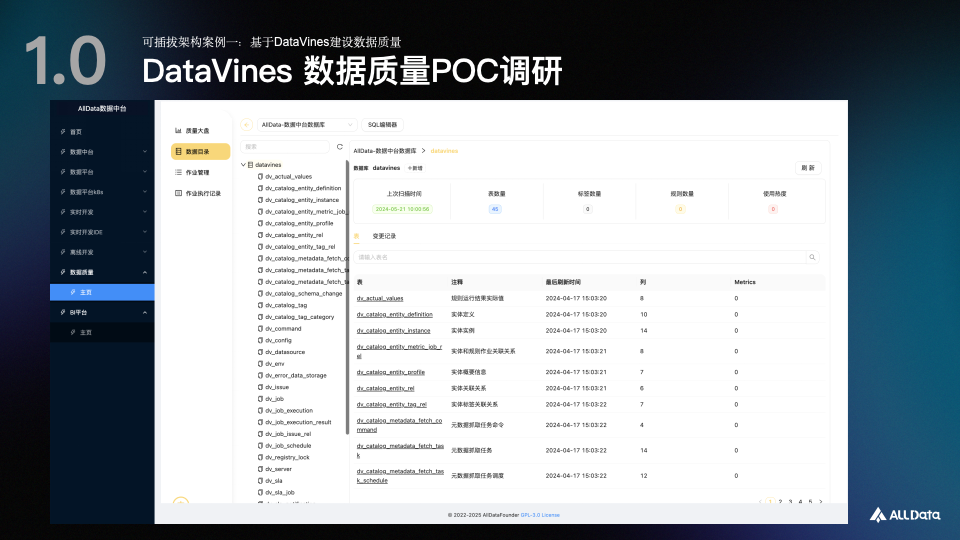Viewport: 960px width, 540px height.
Task: Click the tree panel vertical scrollbar
Action: [347, 297]
